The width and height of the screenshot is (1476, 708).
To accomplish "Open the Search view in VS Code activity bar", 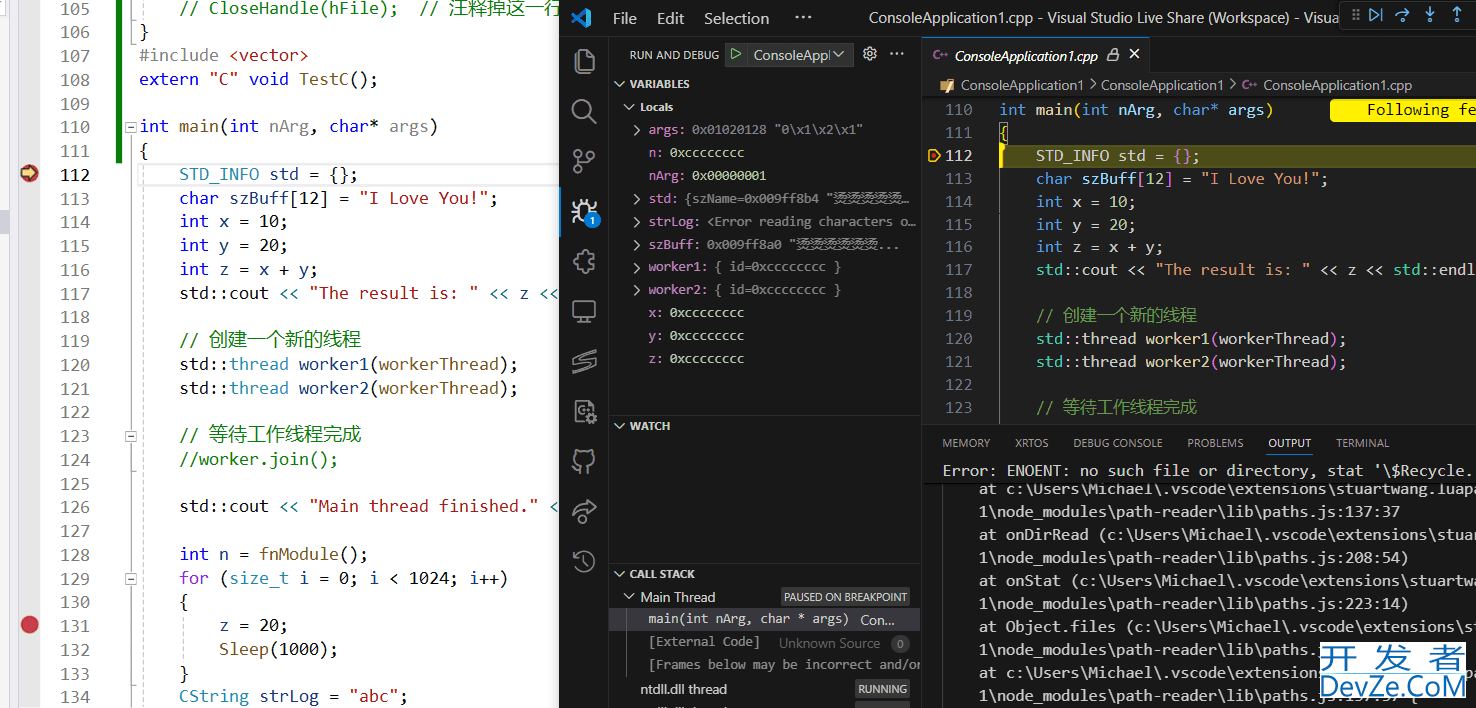I will click(x=584, y=111).
